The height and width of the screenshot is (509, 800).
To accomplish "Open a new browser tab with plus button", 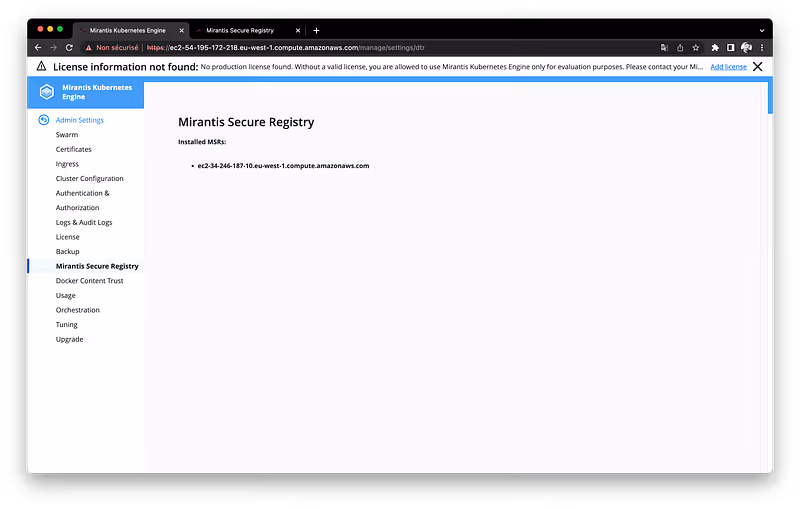I will [317, 31].
